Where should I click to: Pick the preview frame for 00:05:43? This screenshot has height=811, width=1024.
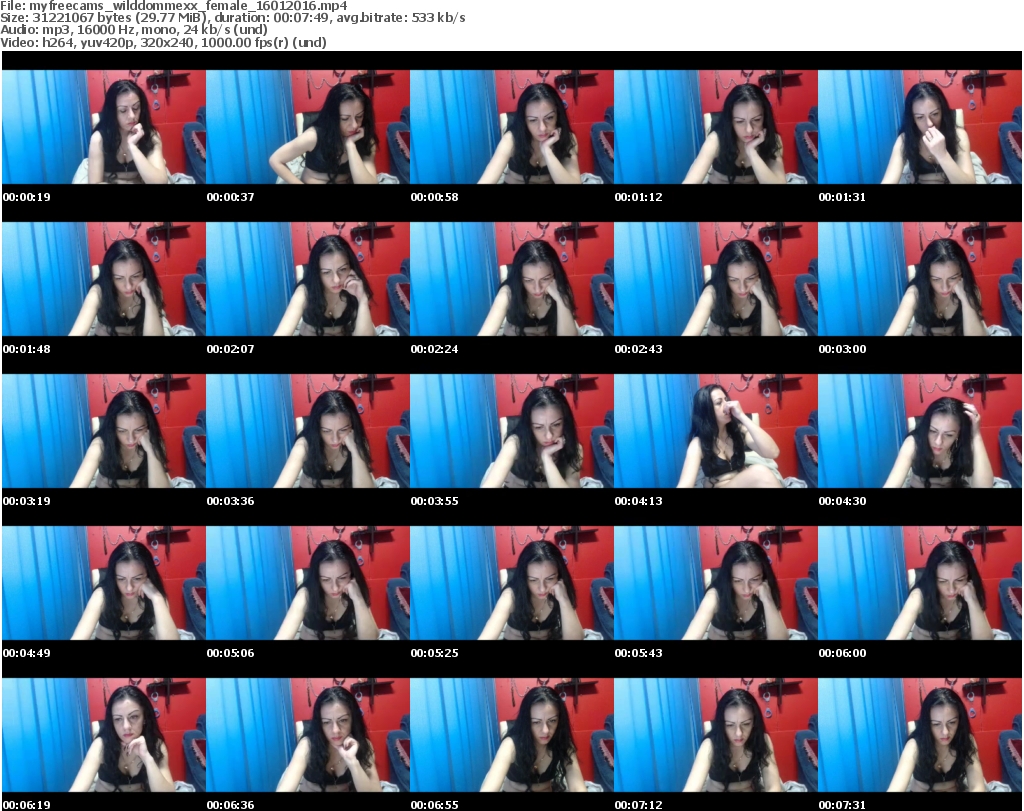point(716,583)
